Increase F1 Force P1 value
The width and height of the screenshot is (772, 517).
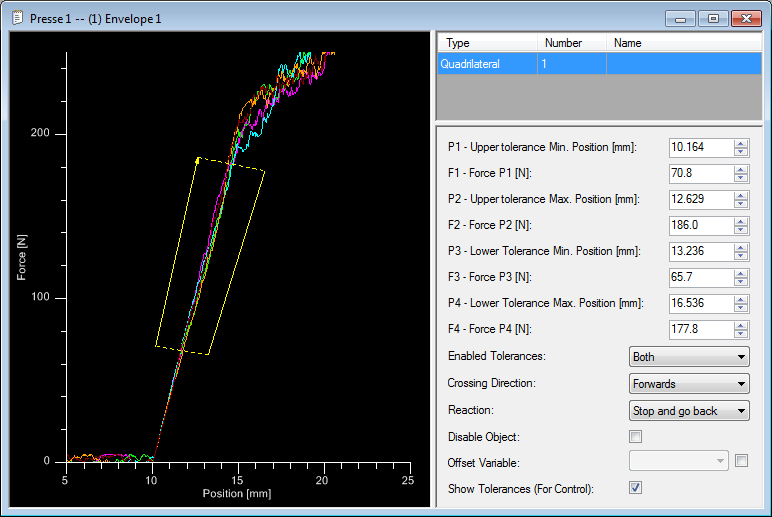740,169
